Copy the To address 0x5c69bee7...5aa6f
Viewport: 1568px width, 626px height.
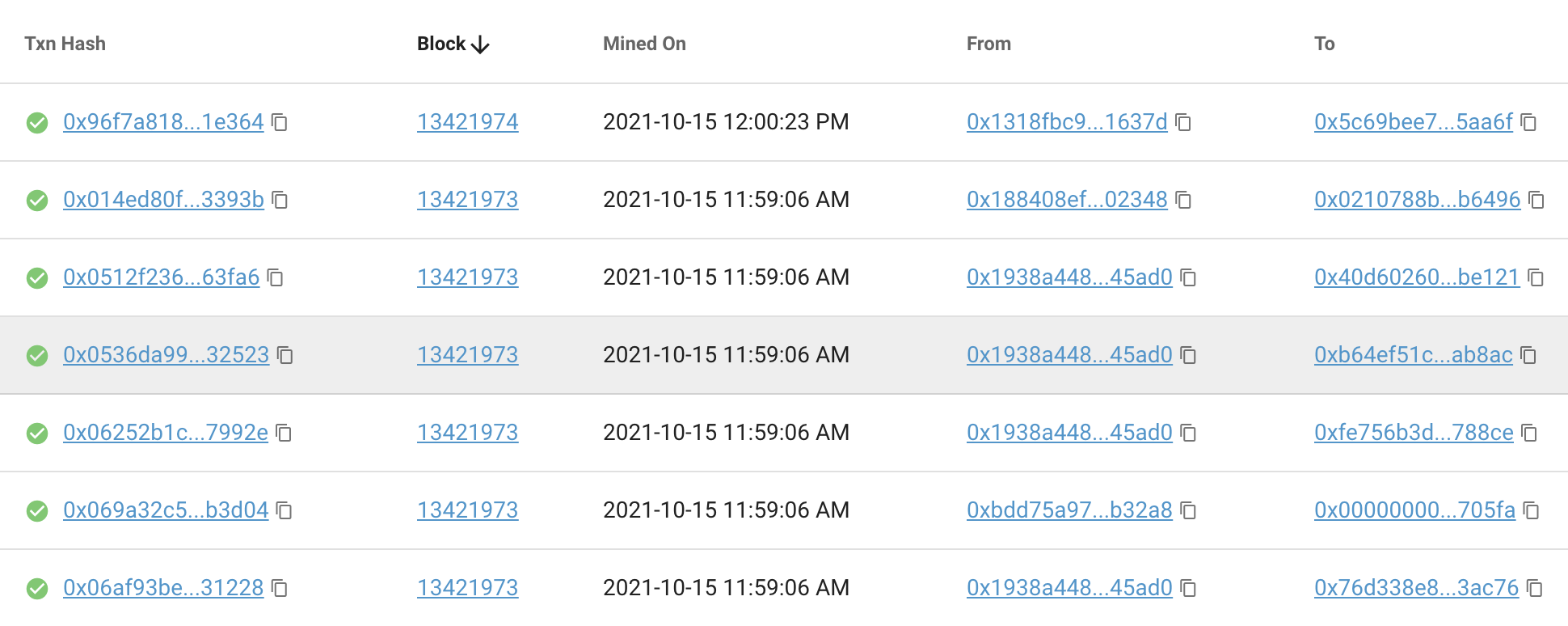1529,123
